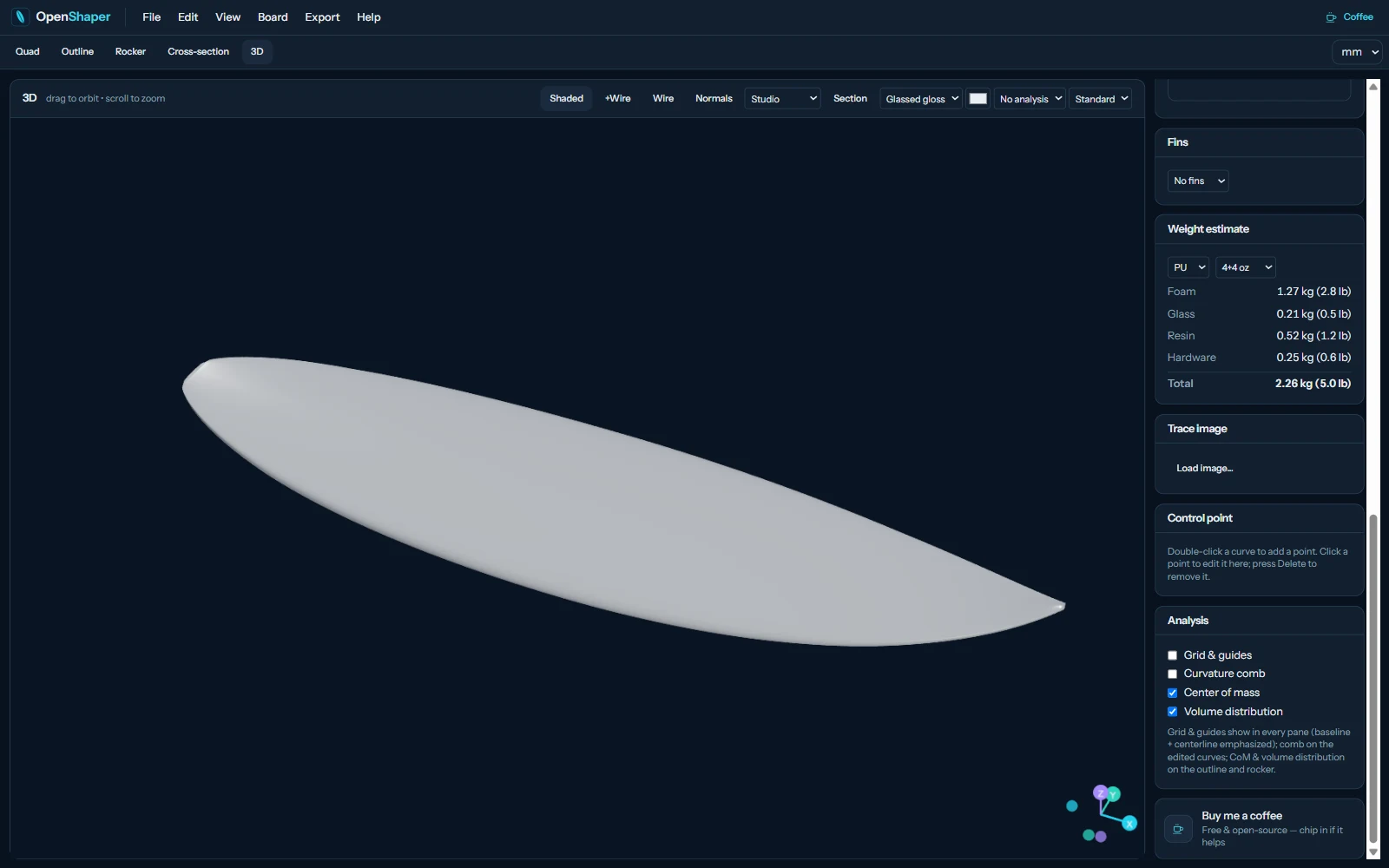
Task: Open the Glassed gloss material dropdown
Action: (921, 99)
